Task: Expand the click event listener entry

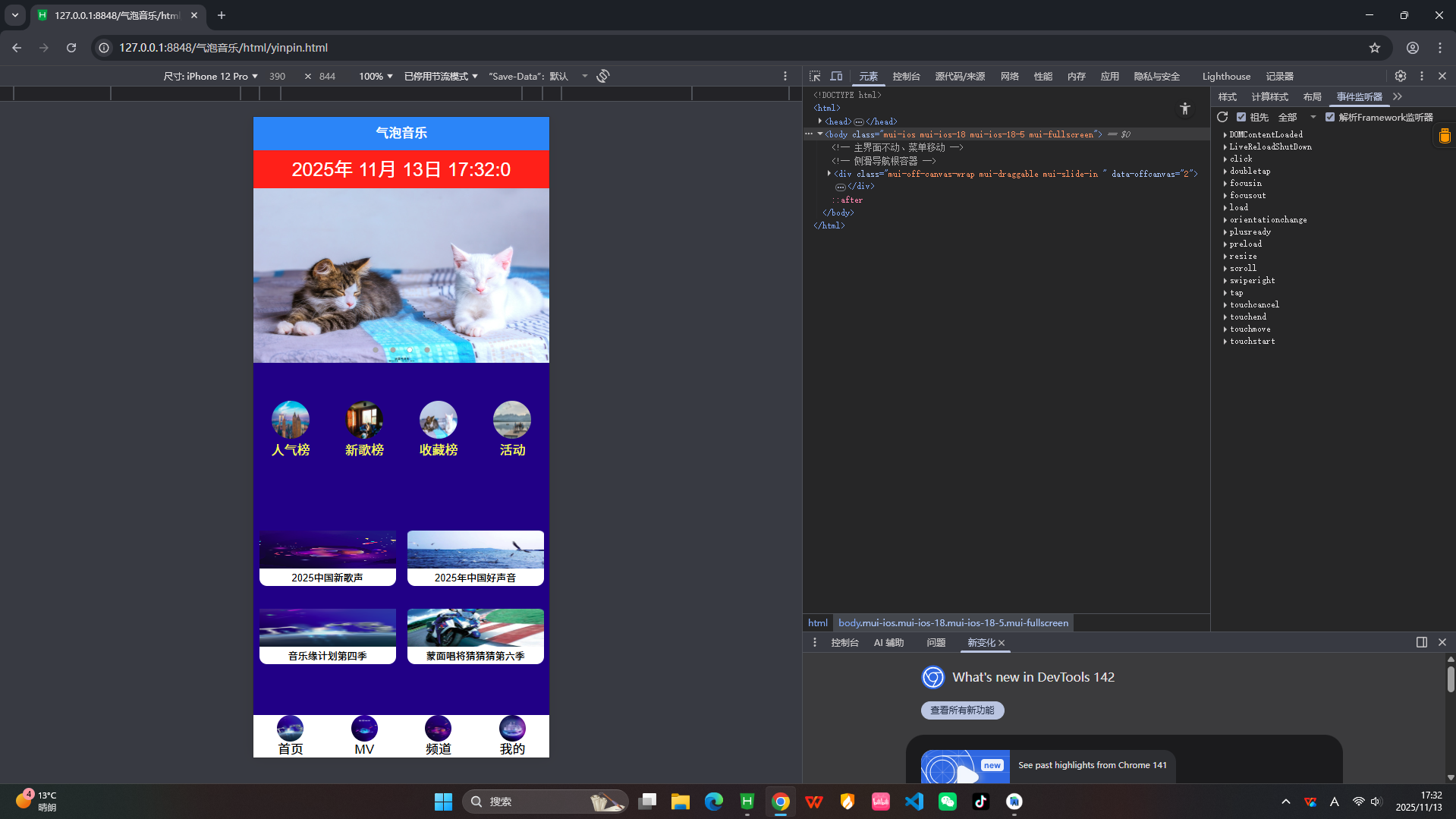Action: click(1225, 159)
